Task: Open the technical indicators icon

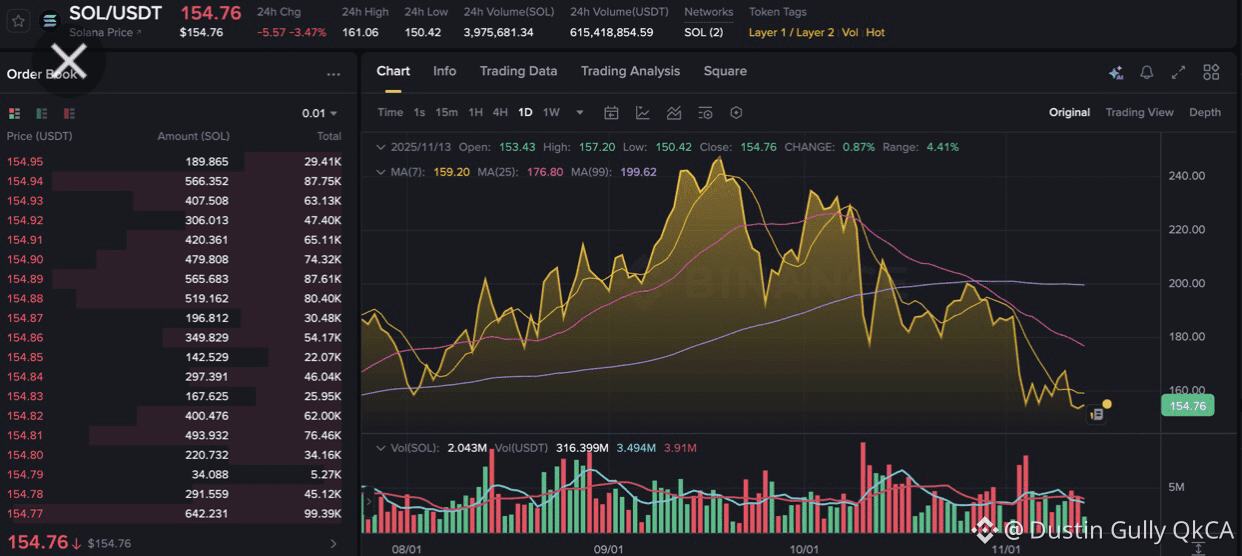Action: (674, 113)
